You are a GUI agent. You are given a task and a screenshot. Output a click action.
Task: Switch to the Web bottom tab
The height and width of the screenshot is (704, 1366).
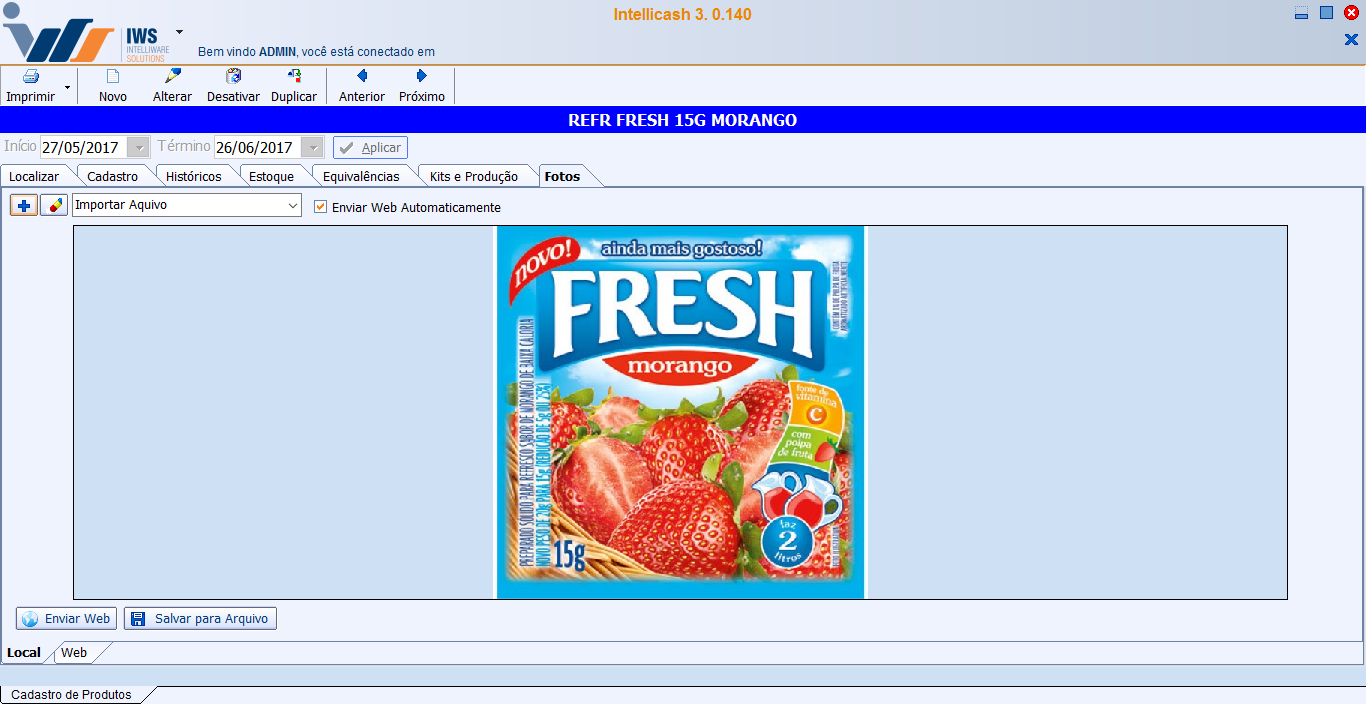(x=74, y=653)
